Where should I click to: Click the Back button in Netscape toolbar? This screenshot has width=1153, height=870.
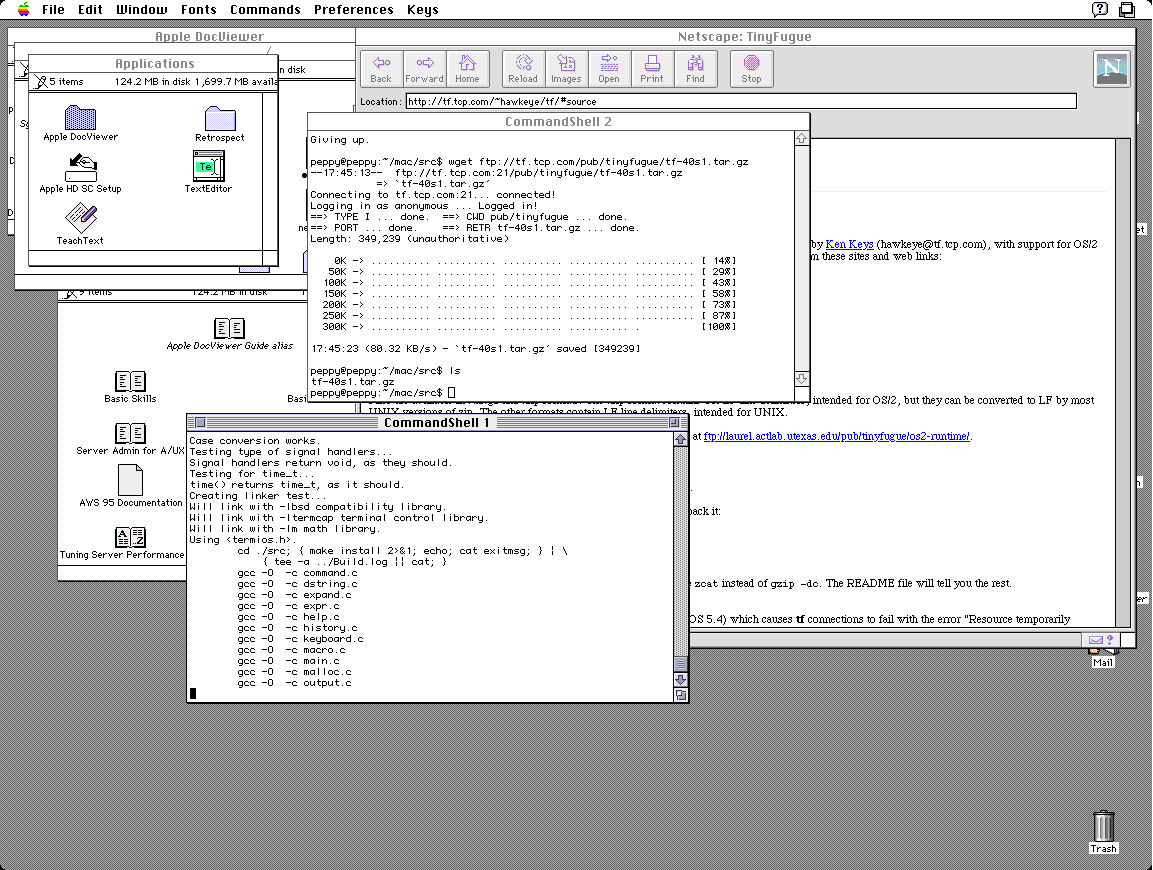381,69
